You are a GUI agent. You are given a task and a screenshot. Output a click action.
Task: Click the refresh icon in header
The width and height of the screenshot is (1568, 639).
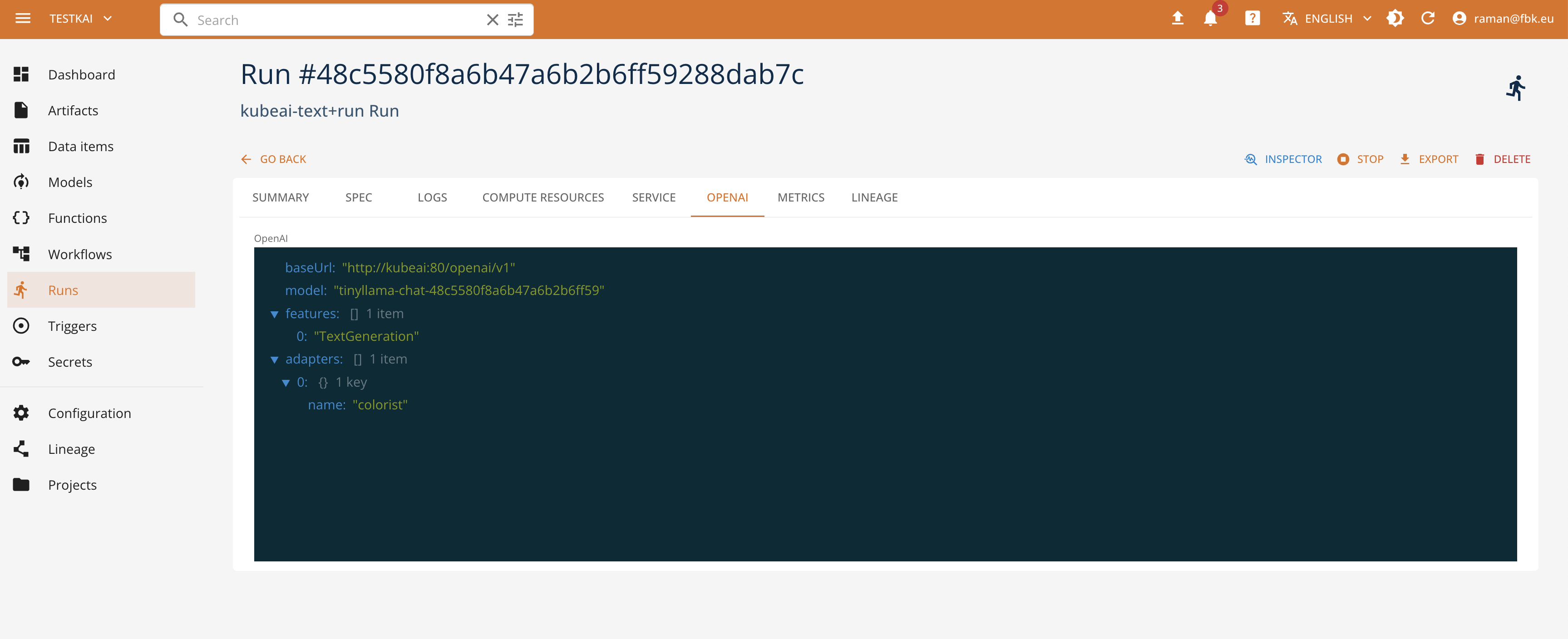pos(1427,19)
